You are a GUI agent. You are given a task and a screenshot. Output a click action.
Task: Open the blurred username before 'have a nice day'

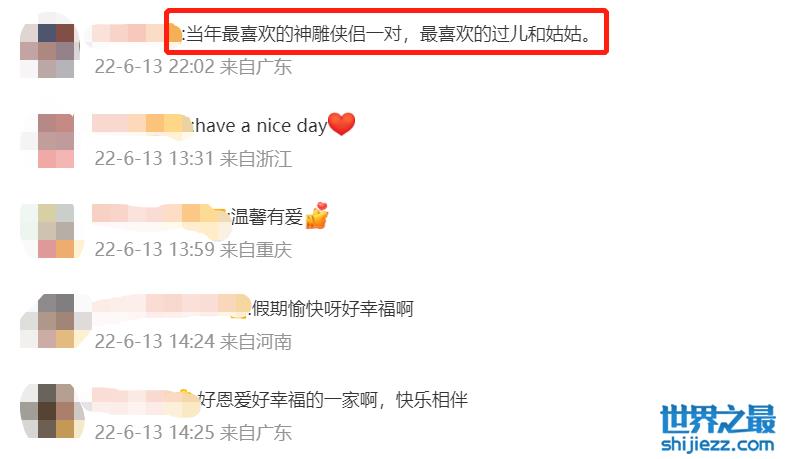[142, 124]
